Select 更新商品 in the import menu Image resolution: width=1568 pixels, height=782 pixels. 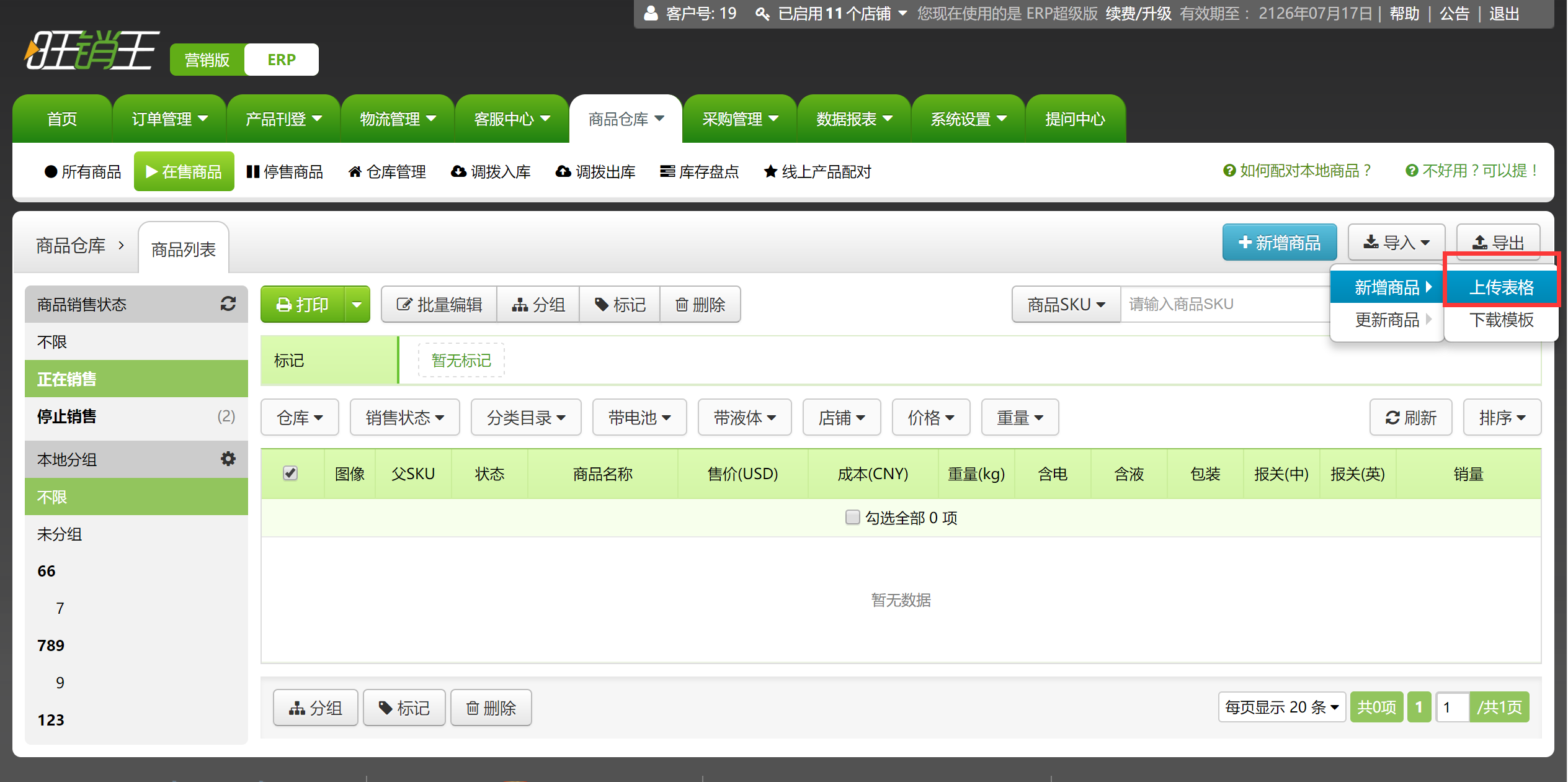[x=1387, y=320]
